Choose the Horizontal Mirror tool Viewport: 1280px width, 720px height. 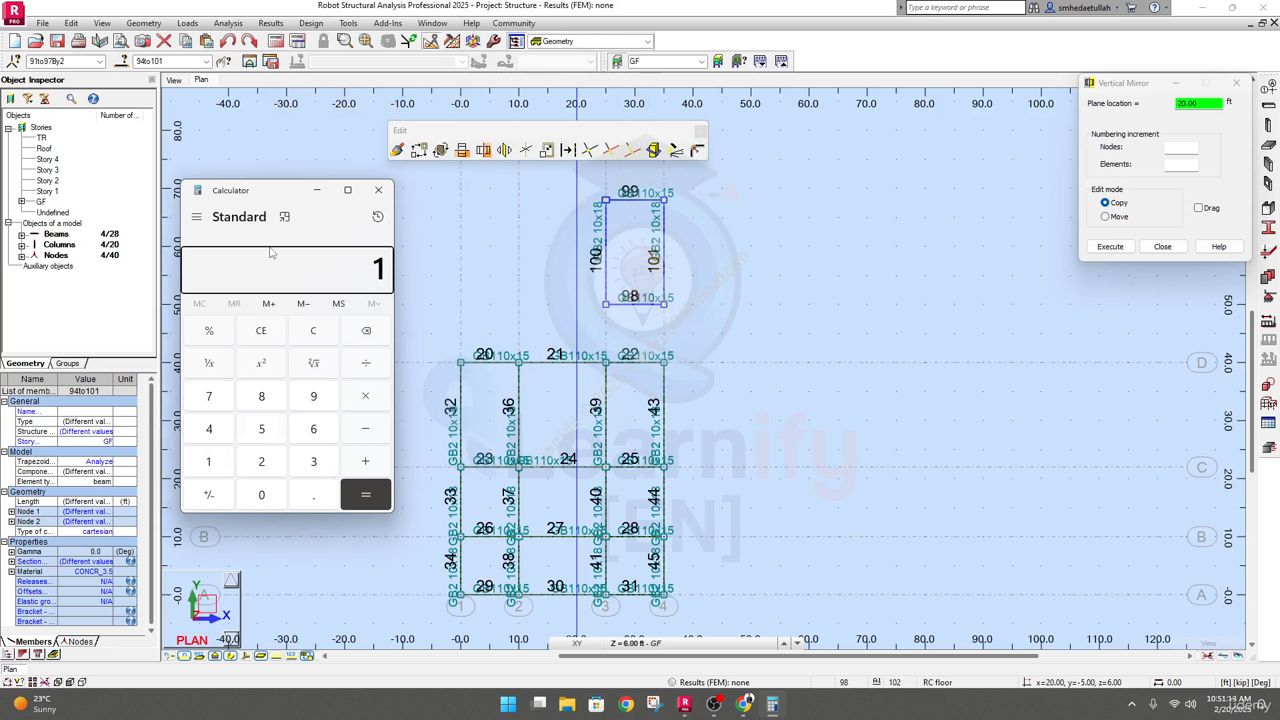[462, 150]
